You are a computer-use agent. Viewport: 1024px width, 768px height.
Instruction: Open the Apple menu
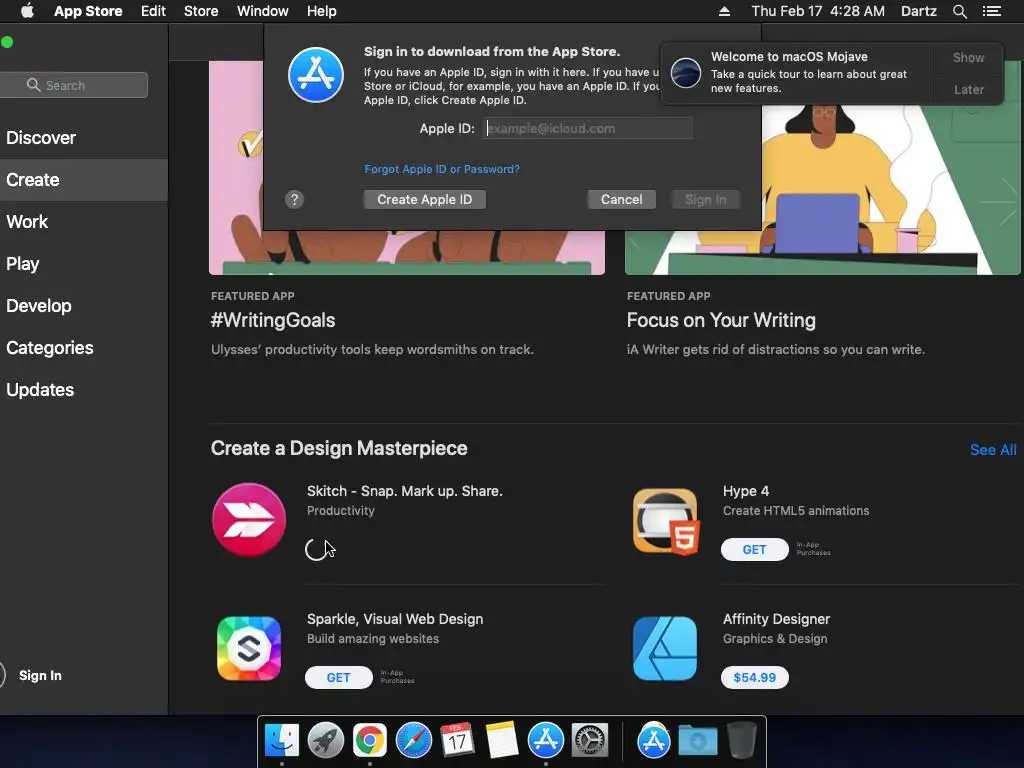[27, 11]
